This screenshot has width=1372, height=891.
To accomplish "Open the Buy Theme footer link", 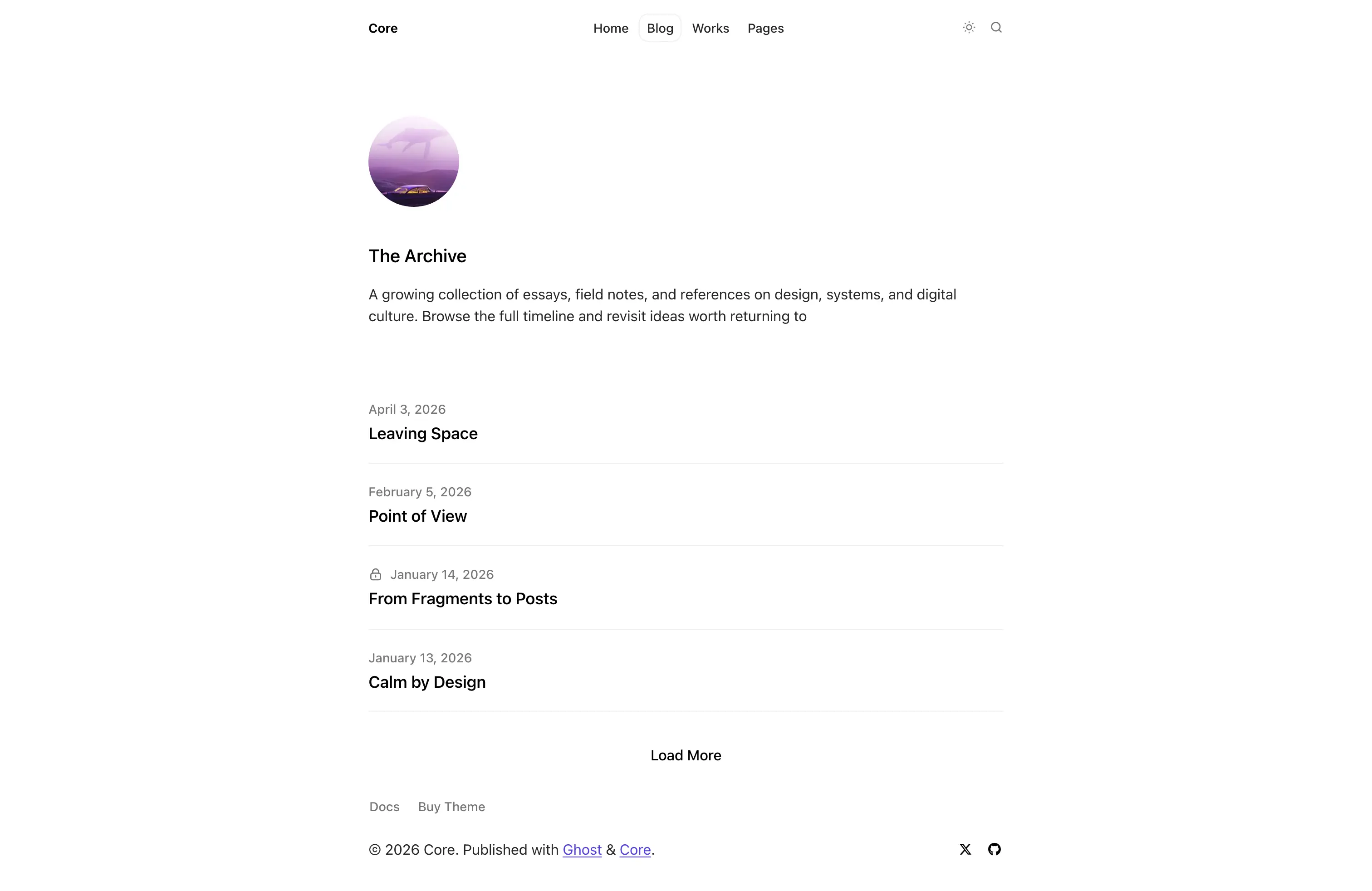I will point(451,806).
